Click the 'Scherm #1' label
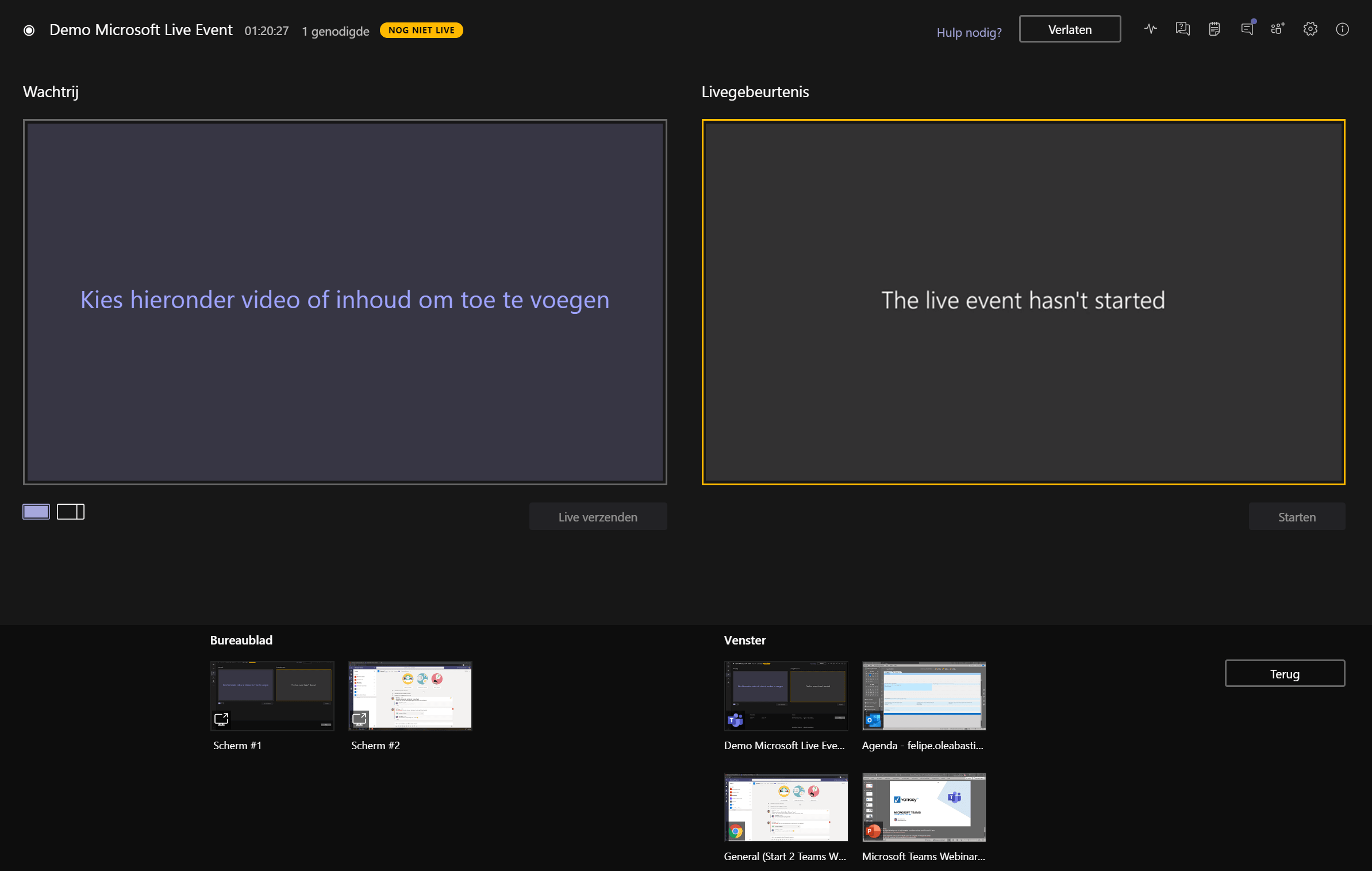The image size is (1372, 871). pyautogui.click(x=237, y=745)
